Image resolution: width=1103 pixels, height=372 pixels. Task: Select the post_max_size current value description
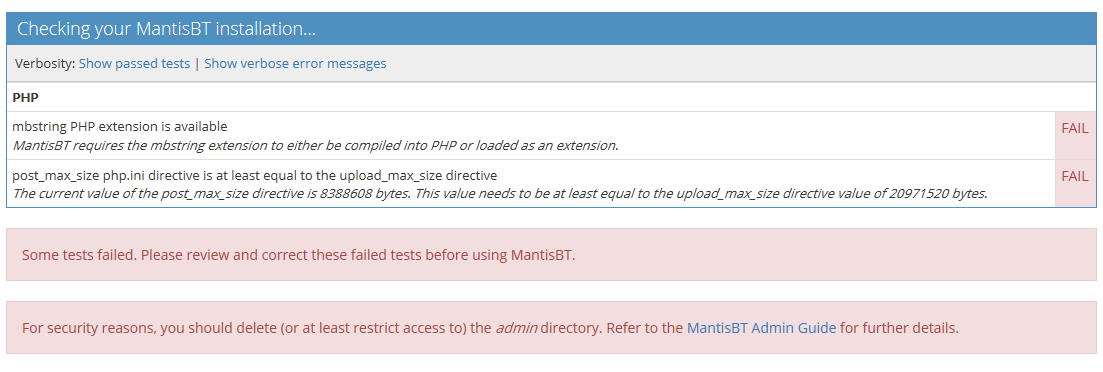click(x=500, y=193)
